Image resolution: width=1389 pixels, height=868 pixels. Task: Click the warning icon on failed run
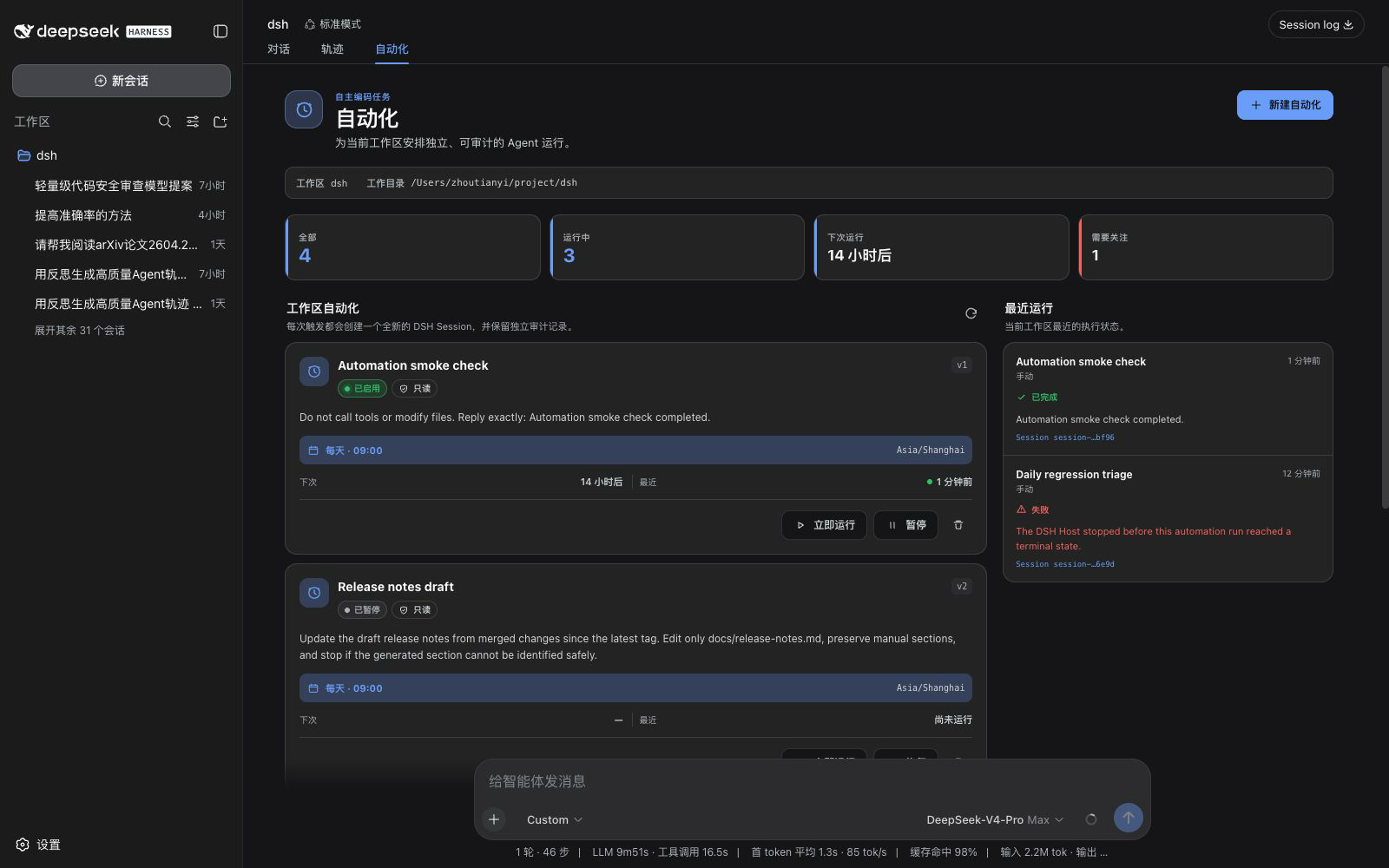coord(1021,510)
